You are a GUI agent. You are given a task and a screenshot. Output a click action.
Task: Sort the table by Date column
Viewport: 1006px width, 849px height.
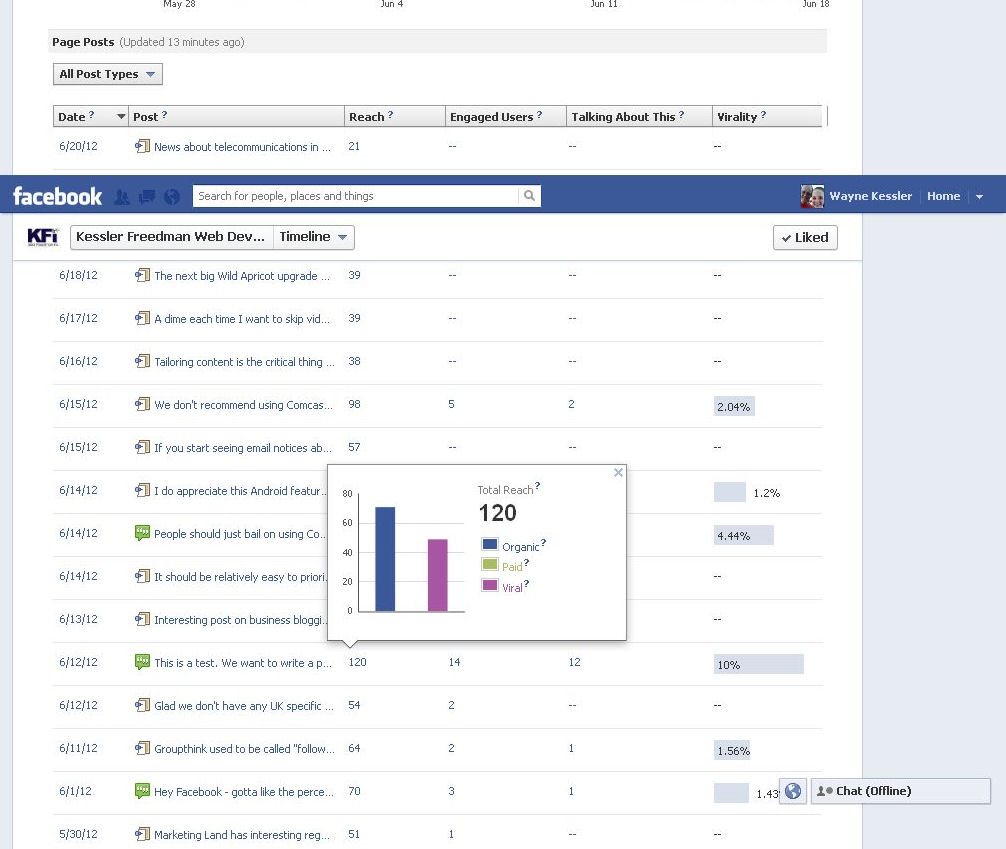tap(90, 116)
